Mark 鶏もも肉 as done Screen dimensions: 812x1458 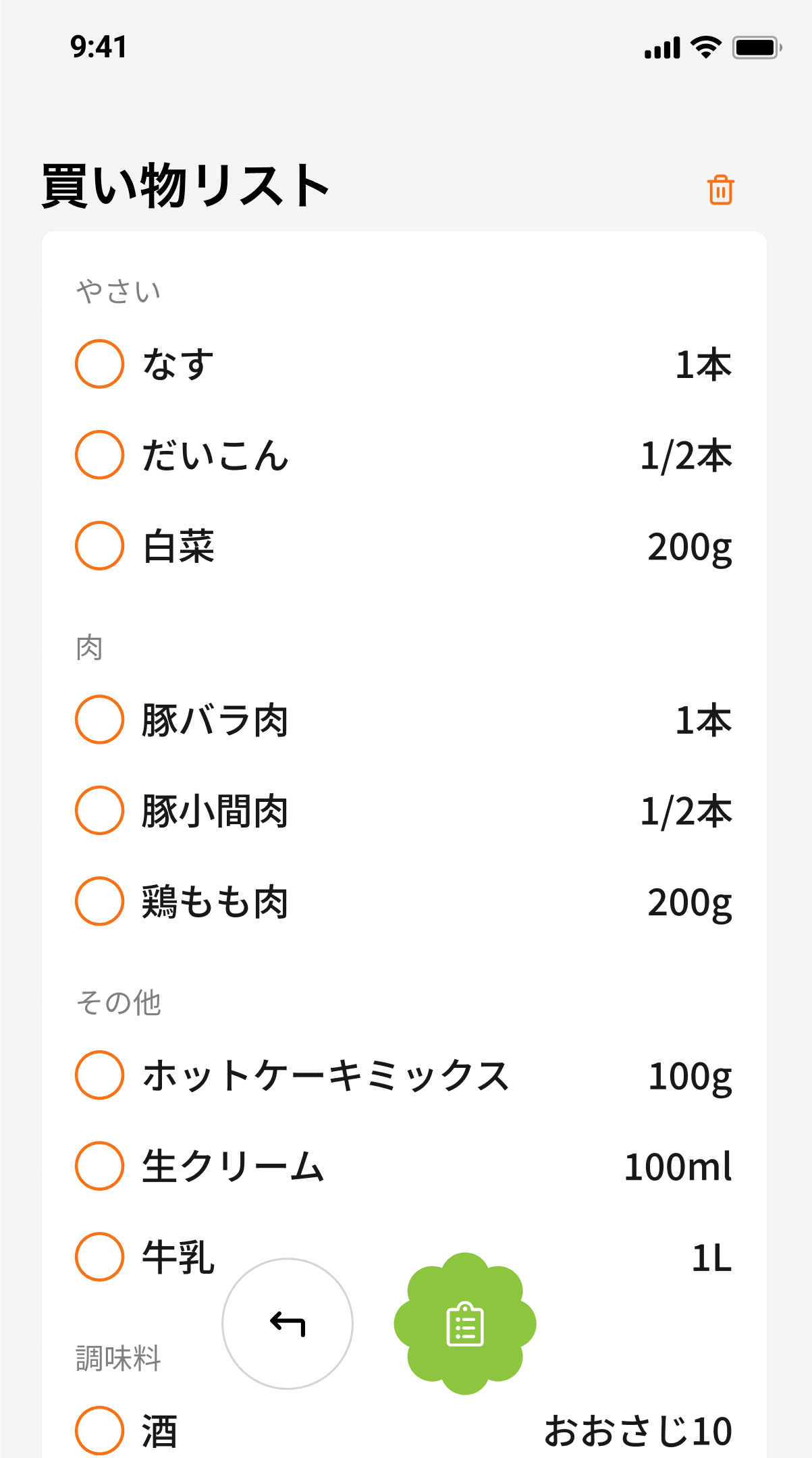[99, 901]
